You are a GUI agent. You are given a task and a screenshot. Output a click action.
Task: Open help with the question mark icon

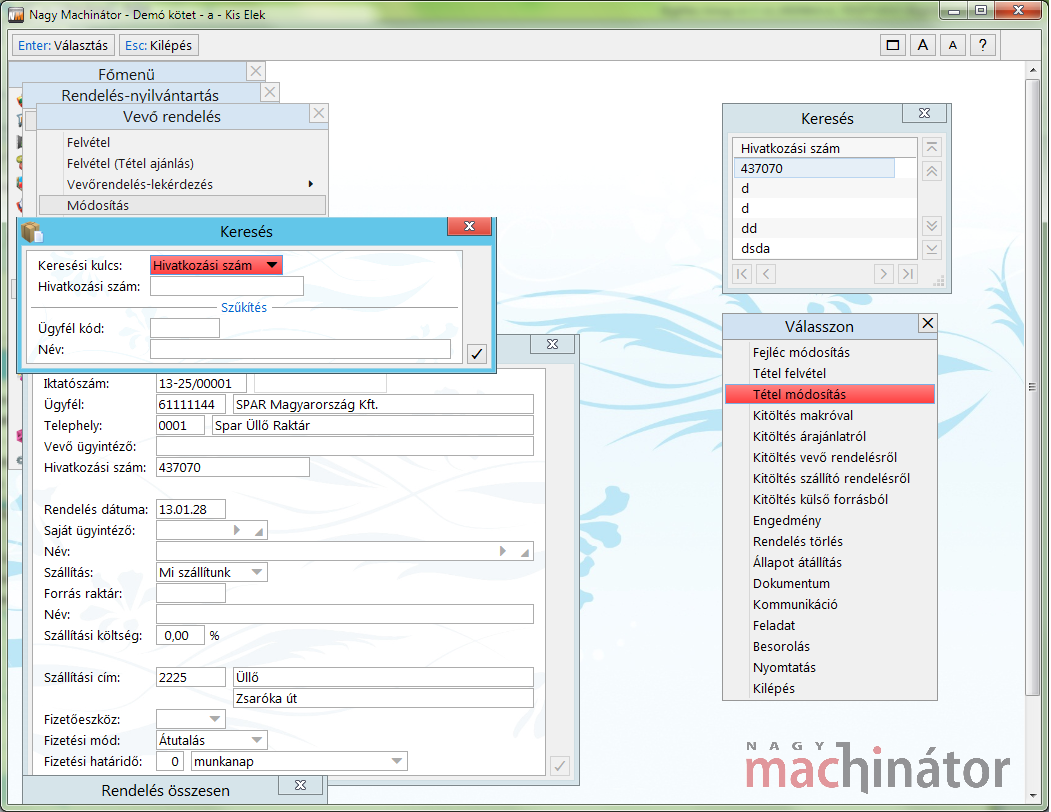tap(983, 45)
